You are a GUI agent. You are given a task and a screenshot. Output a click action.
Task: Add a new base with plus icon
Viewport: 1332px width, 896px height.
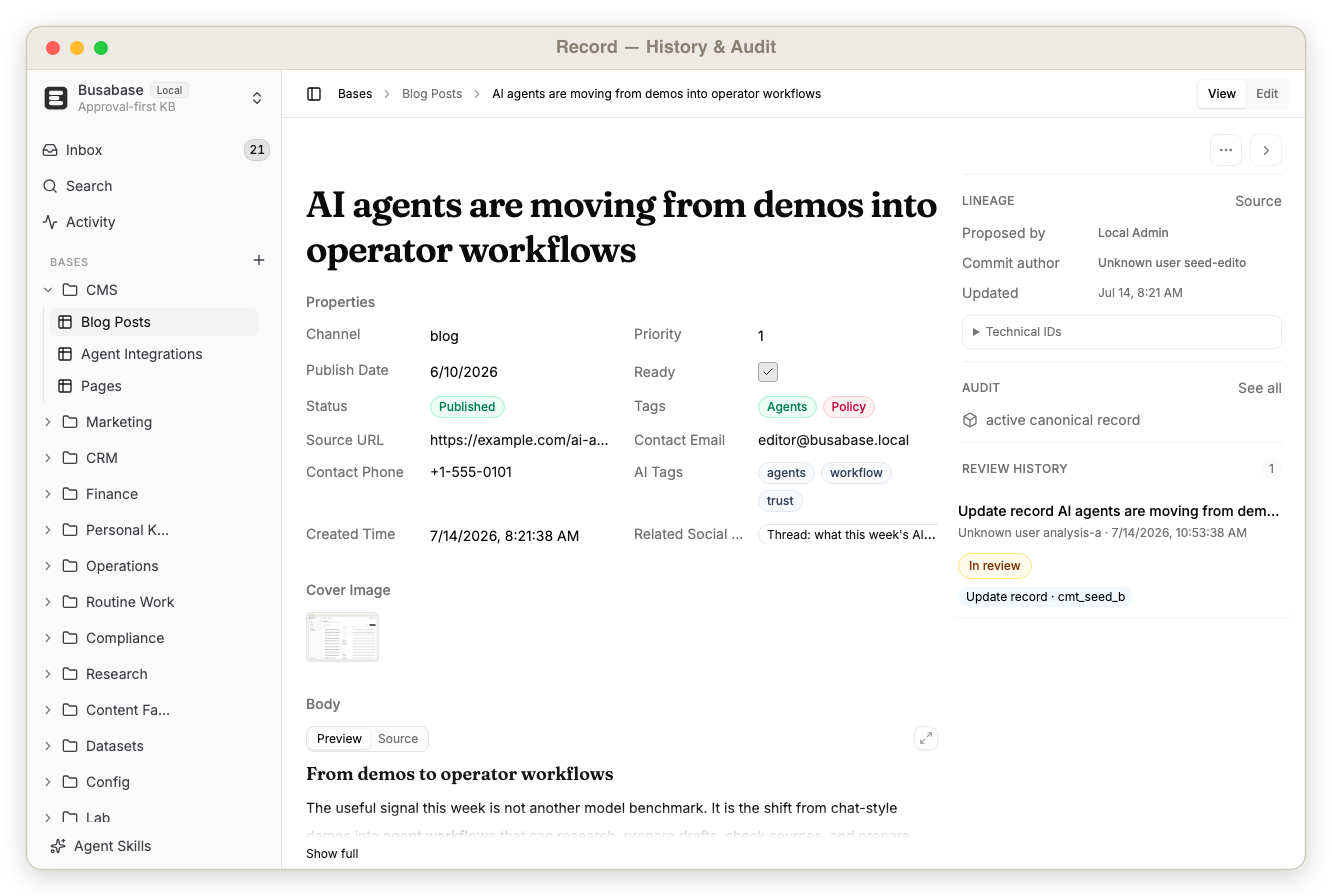coord(259,260)
